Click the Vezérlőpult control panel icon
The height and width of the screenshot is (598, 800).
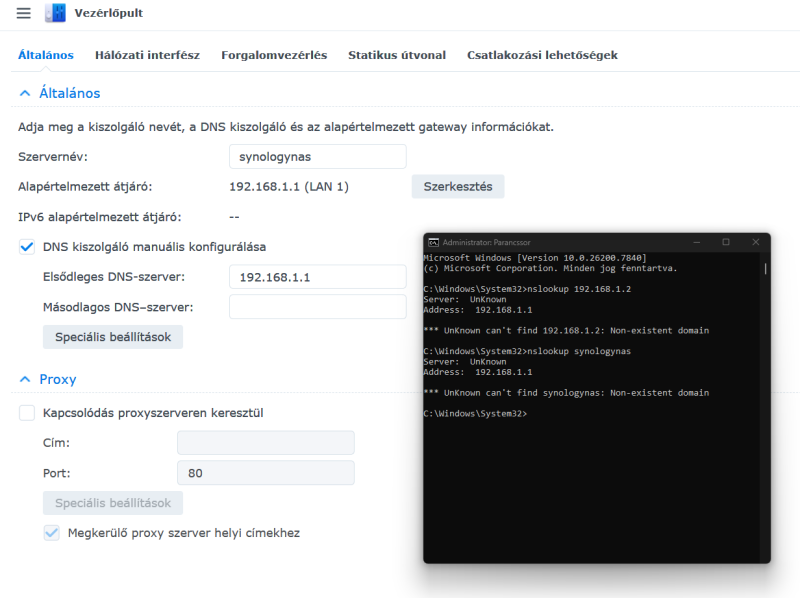55,13
